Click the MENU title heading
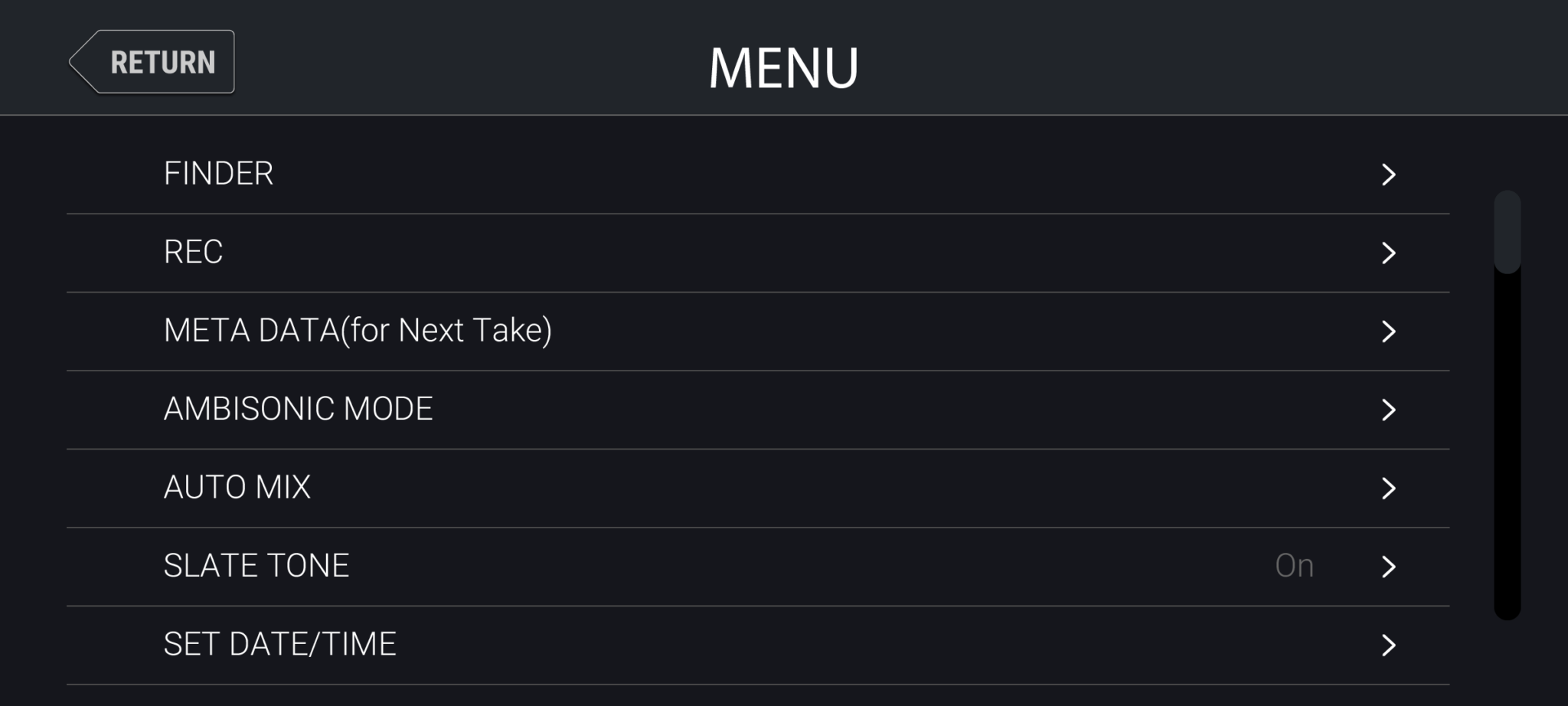Viewport: 1568px width, 706px height. [783, 67]
